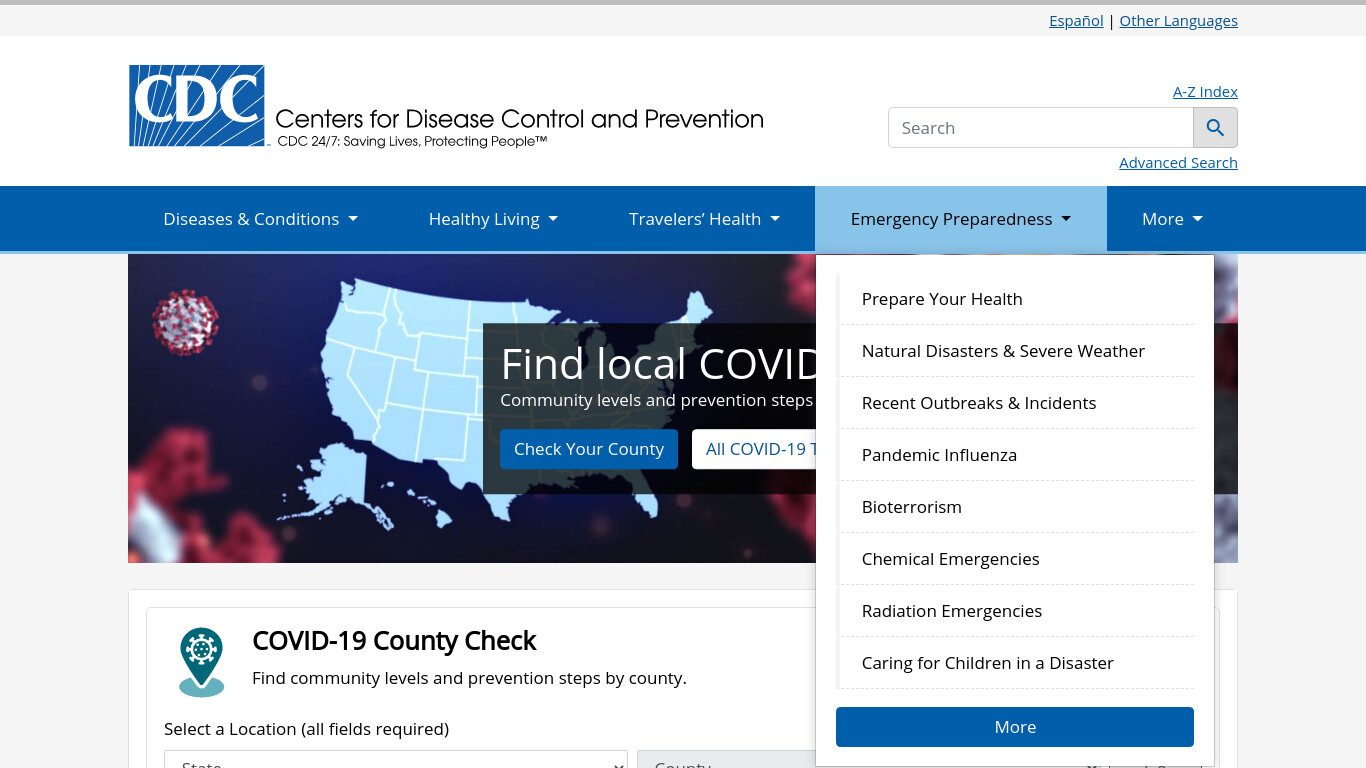Open the Advanced Search link
This screenshot has height=768, width=1366.
pos(1178,163)
